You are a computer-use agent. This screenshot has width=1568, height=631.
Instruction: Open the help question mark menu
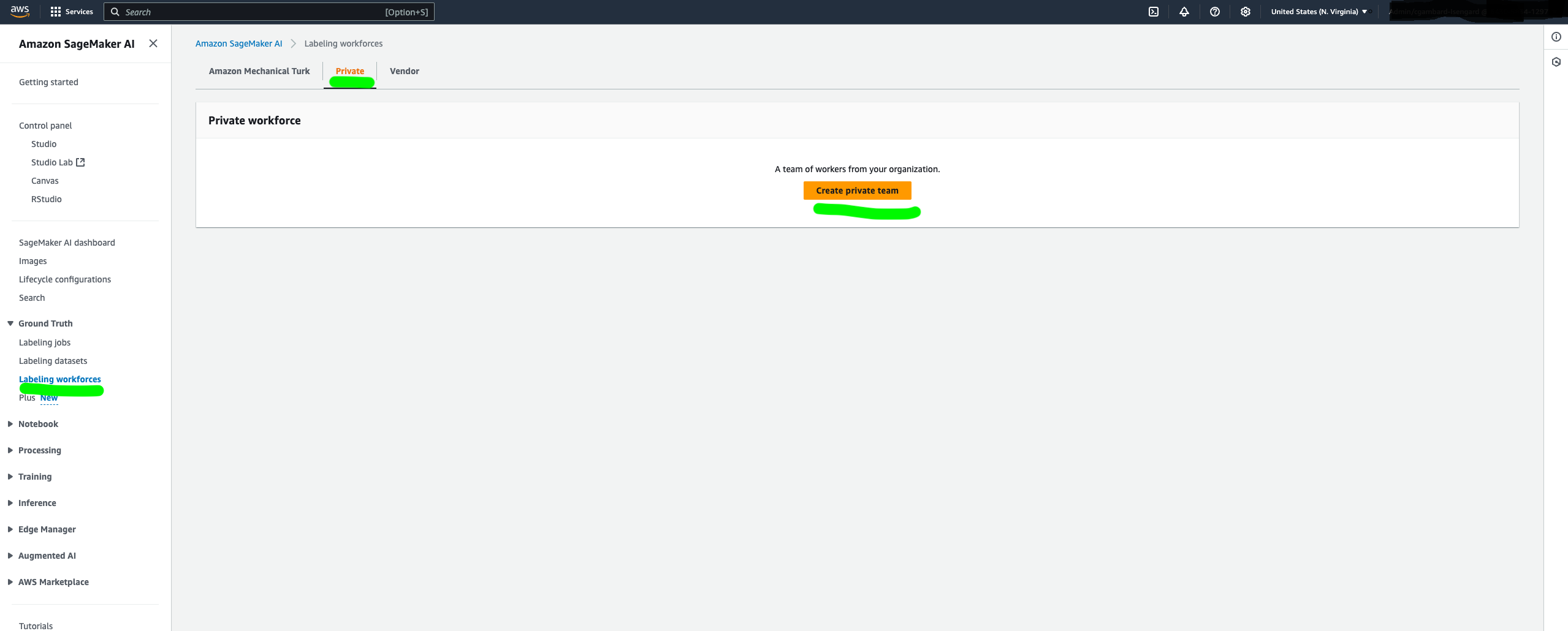1215,12
